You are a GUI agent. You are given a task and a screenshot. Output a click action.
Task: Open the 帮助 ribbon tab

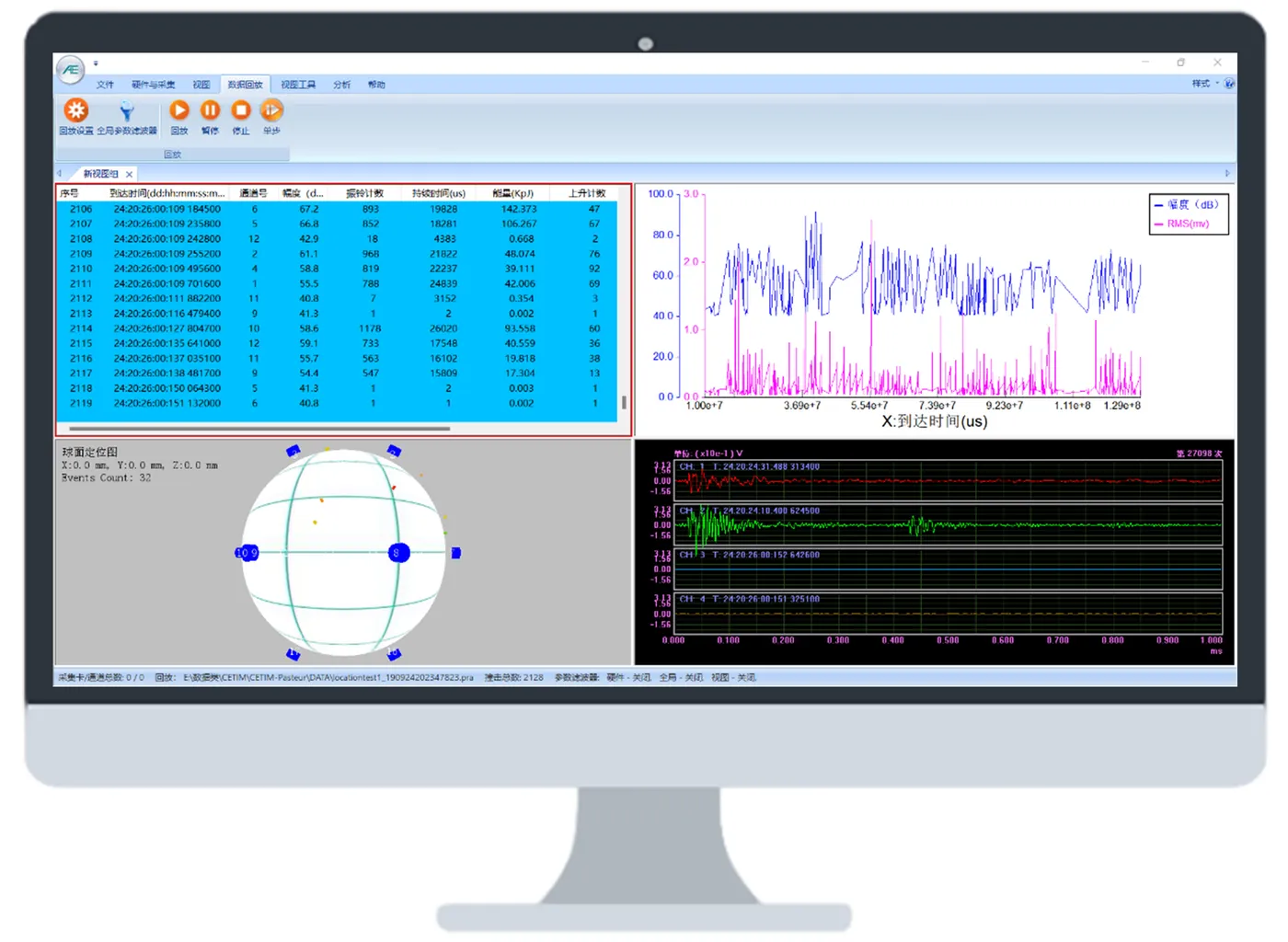377,85
